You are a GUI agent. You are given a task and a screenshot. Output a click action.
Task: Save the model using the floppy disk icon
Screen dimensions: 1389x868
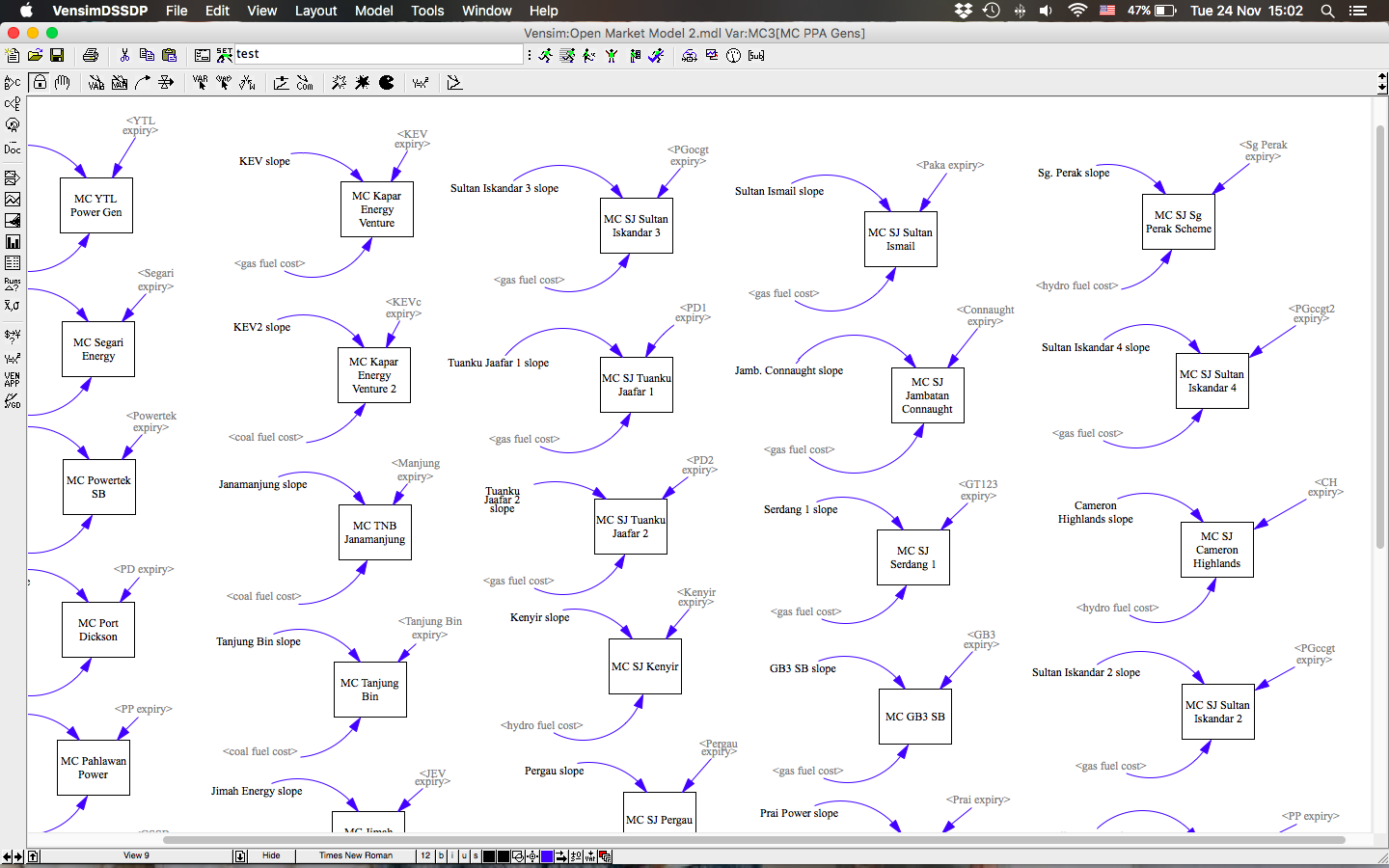pos(57,55)
